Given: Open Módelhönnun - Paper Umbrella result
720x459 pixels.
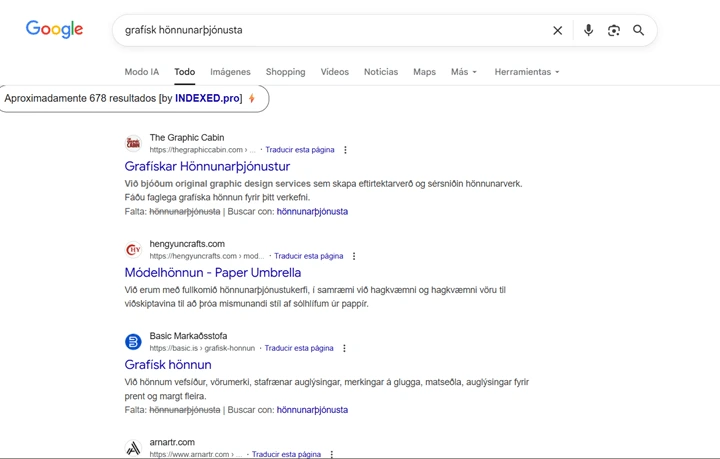Looking at the screenshot, I should click(x=213, y=273).
